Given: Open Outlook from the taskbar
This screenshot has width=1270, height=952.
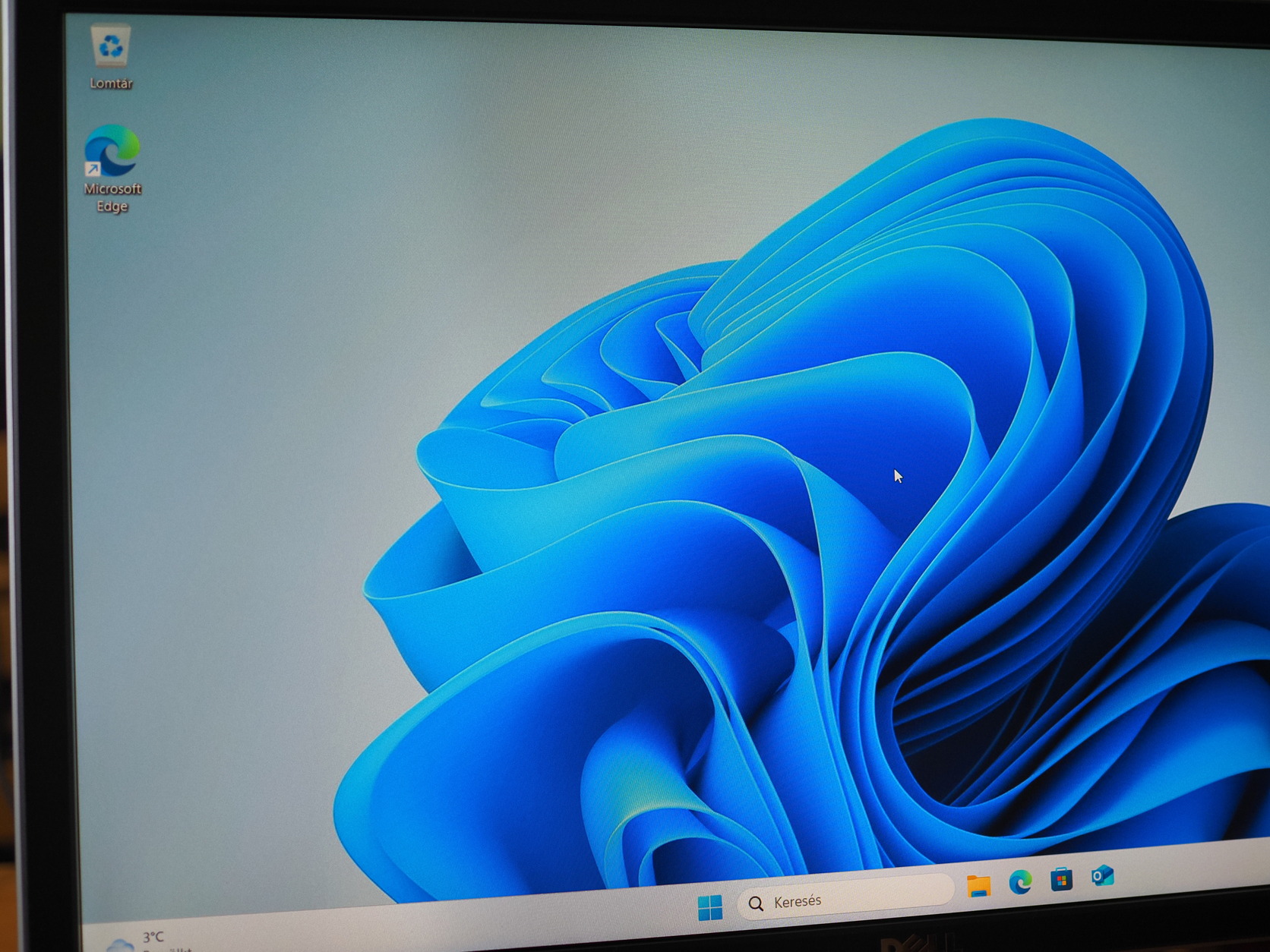Looking at the screenshot, I should tap(1102, 876).
